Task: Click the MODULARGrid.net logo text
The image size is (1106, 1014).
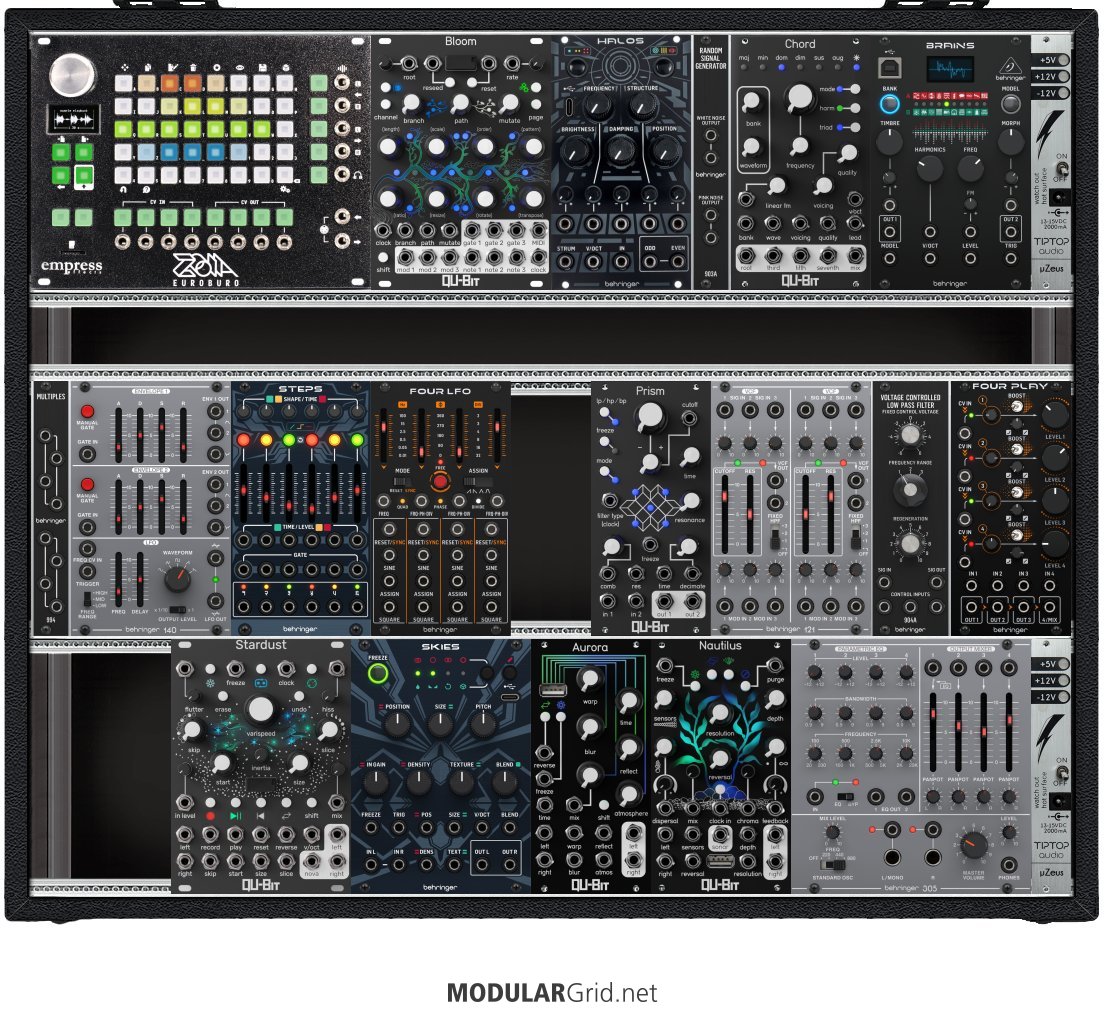Action: point(552,993)
